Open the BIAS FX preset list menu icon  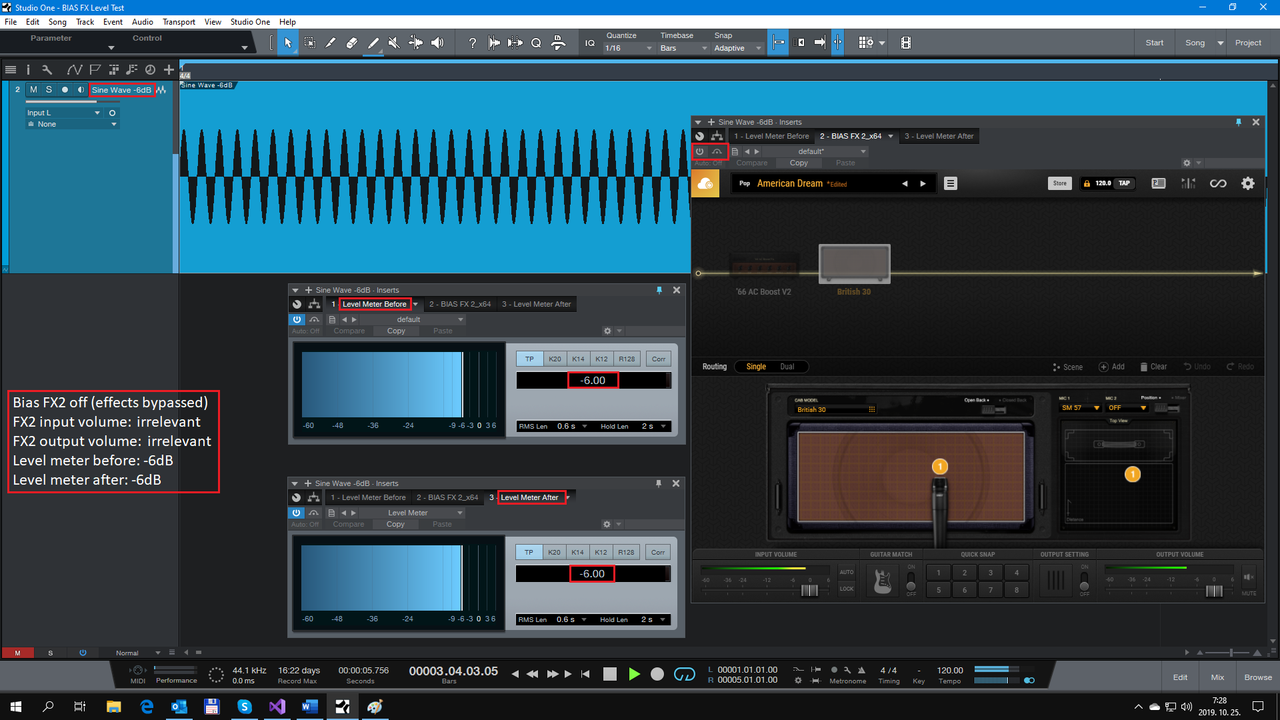(950, 183)
